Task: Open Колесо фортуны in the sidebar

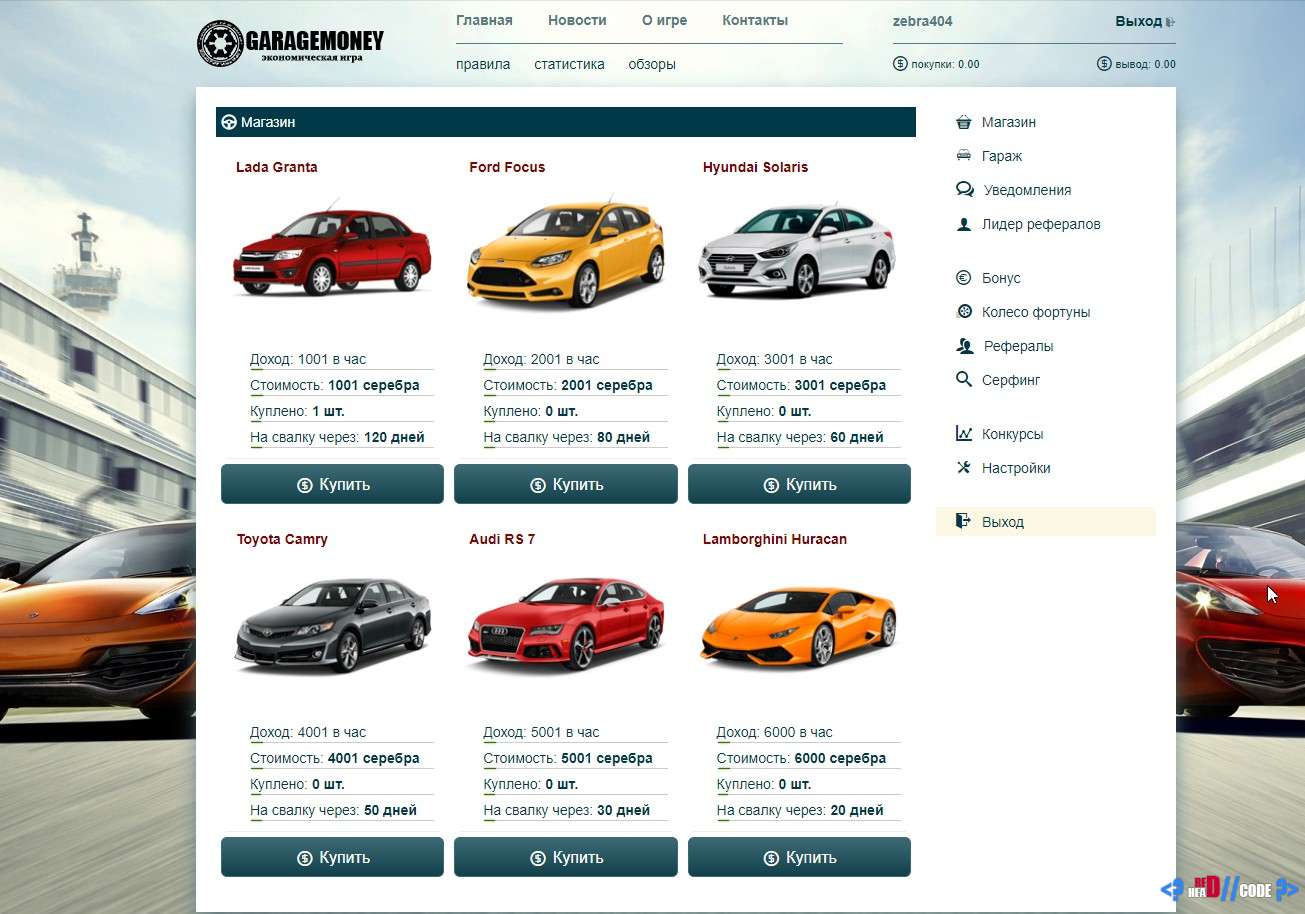Action: [x=1036, y=312]
